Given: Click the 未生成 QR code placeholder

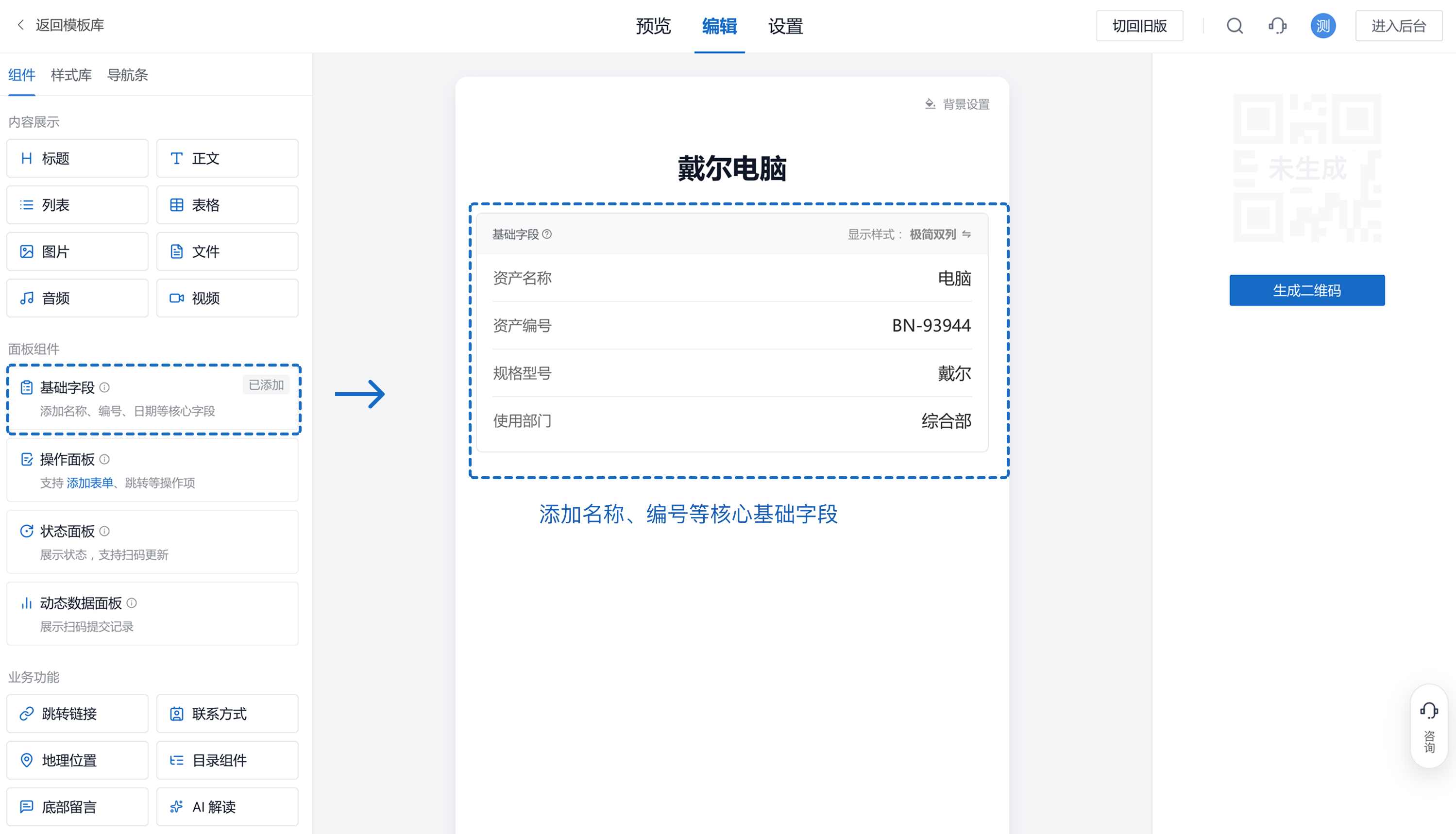Looking at the screenshot, I should point(1307,168).
